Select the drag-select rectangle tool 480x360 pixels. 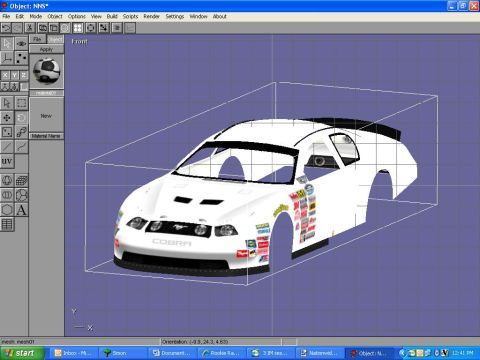[x=21, y=103]
